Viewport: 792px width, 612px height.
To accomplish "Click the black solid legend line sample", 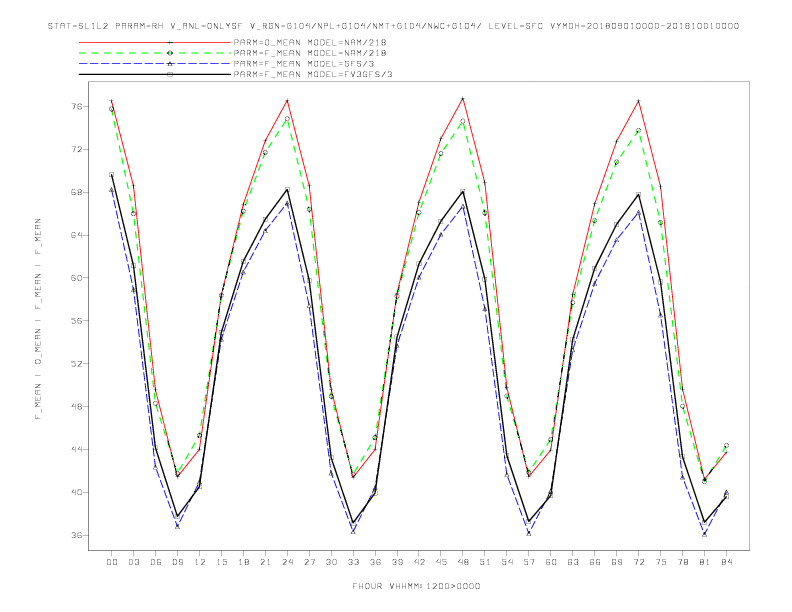I will (x=155, y=74).
